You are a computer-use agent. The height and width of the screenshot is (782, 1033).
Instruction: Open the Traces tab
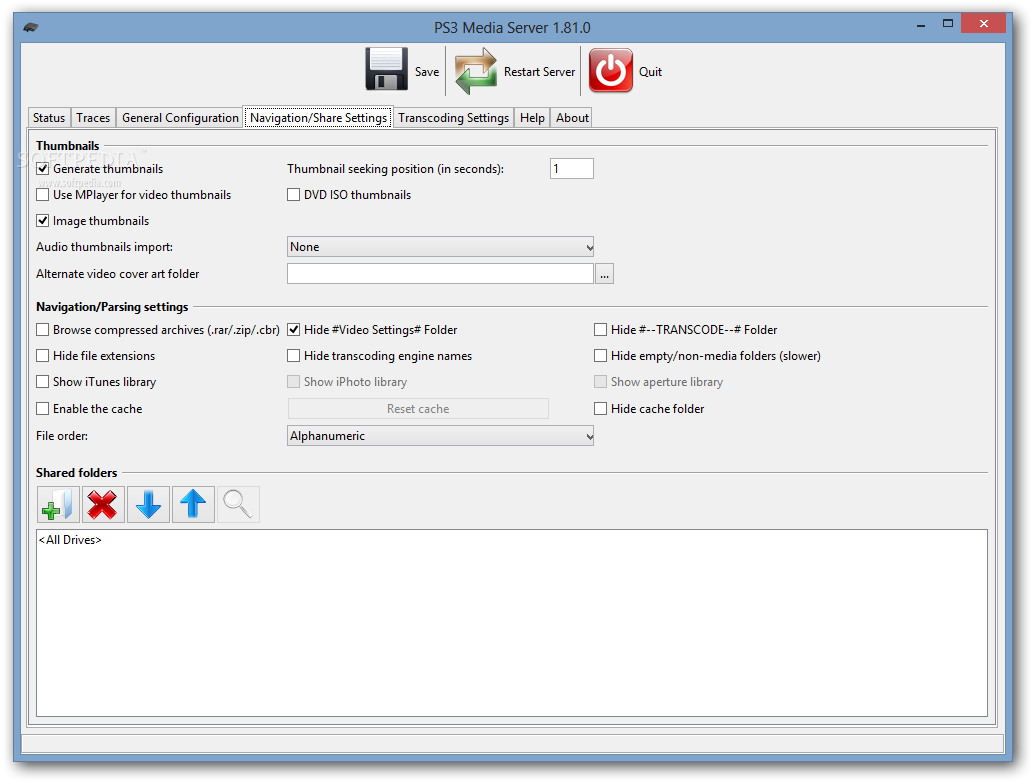point(93,117)
